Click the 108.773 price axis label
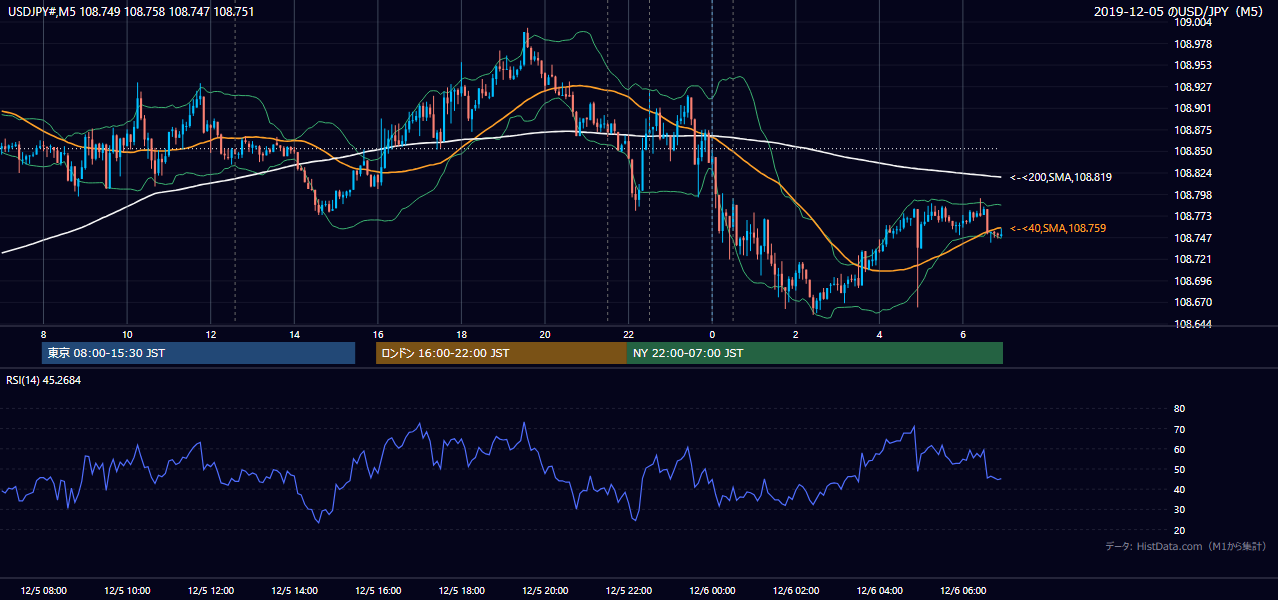This screenshot has height=600, width=1278. pyautogui.click(x=1192, y=216)
